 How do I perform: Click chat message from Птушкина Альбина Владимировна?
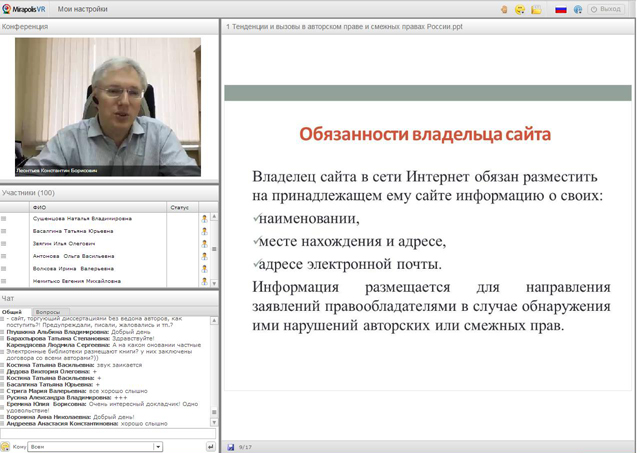(x=78, y=332)
